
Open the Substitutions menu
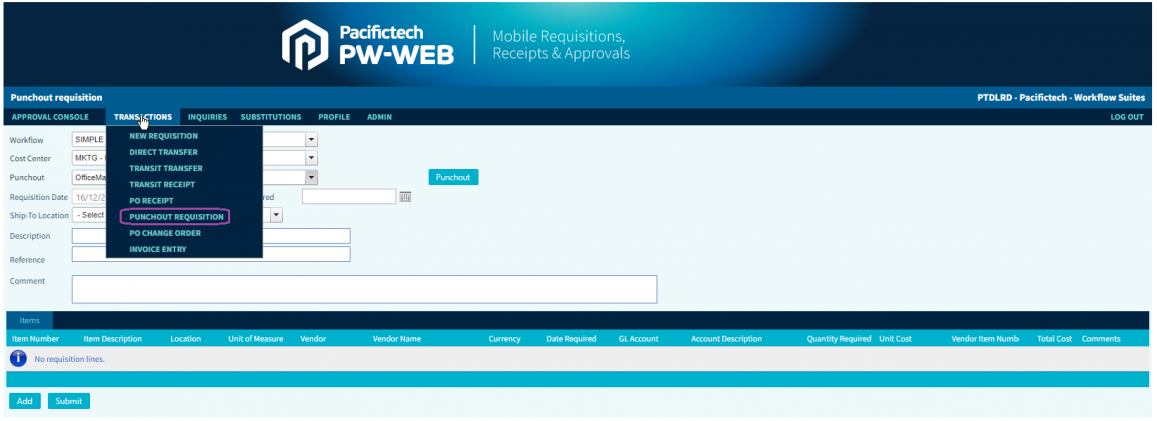tap(271, 117)
